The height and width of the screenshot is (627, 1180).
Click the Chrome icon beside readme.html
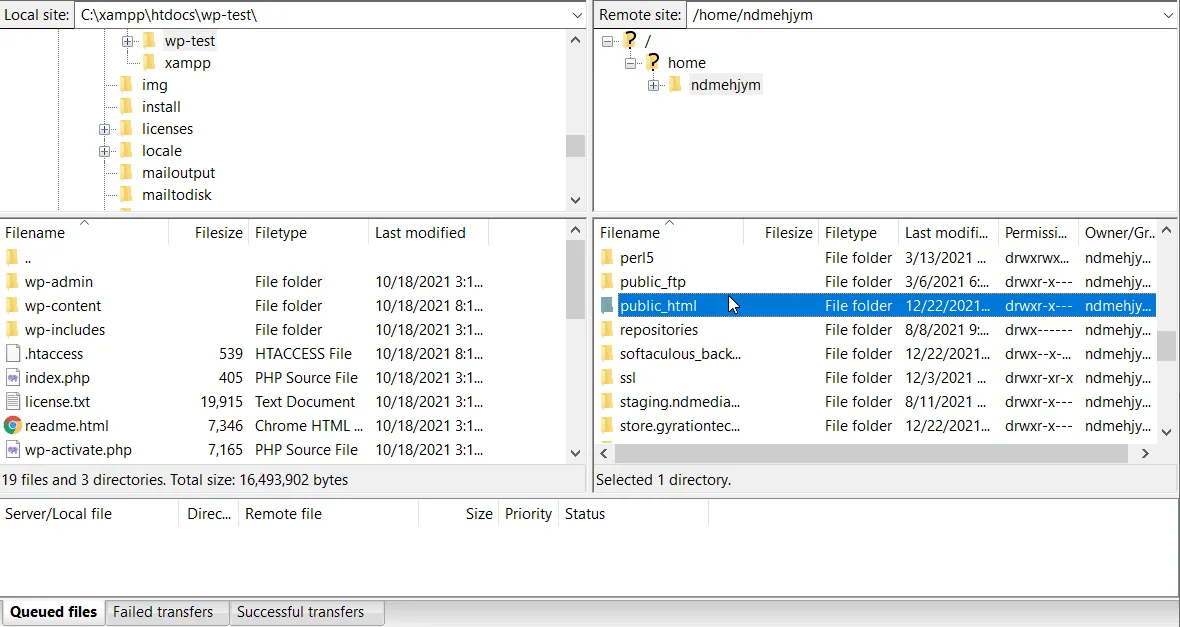click(x=12, y=426)
